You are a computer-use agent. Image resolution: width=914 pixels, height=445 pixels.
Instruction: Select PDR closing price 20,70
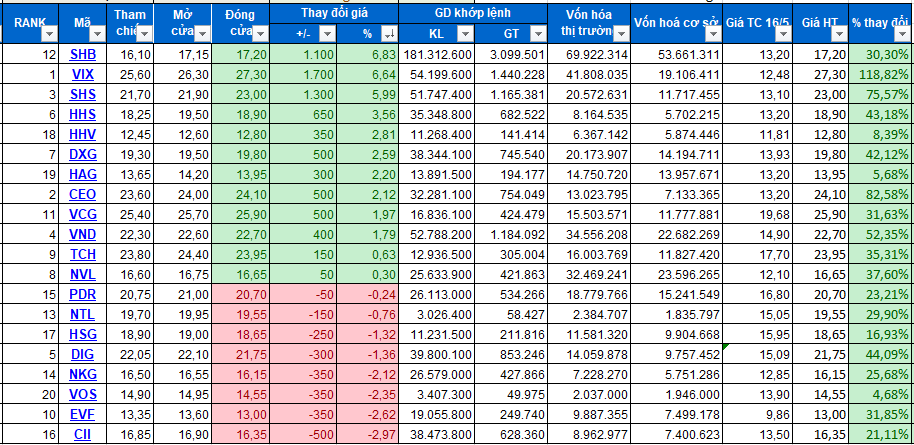240,295
